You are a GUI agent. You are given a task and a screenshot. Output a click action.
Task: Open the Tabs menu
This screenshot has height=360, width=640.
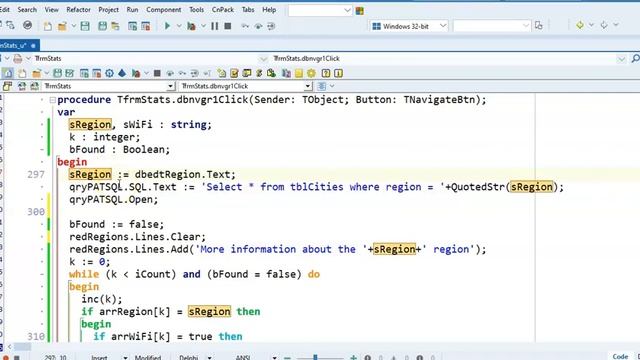(248, 9)
